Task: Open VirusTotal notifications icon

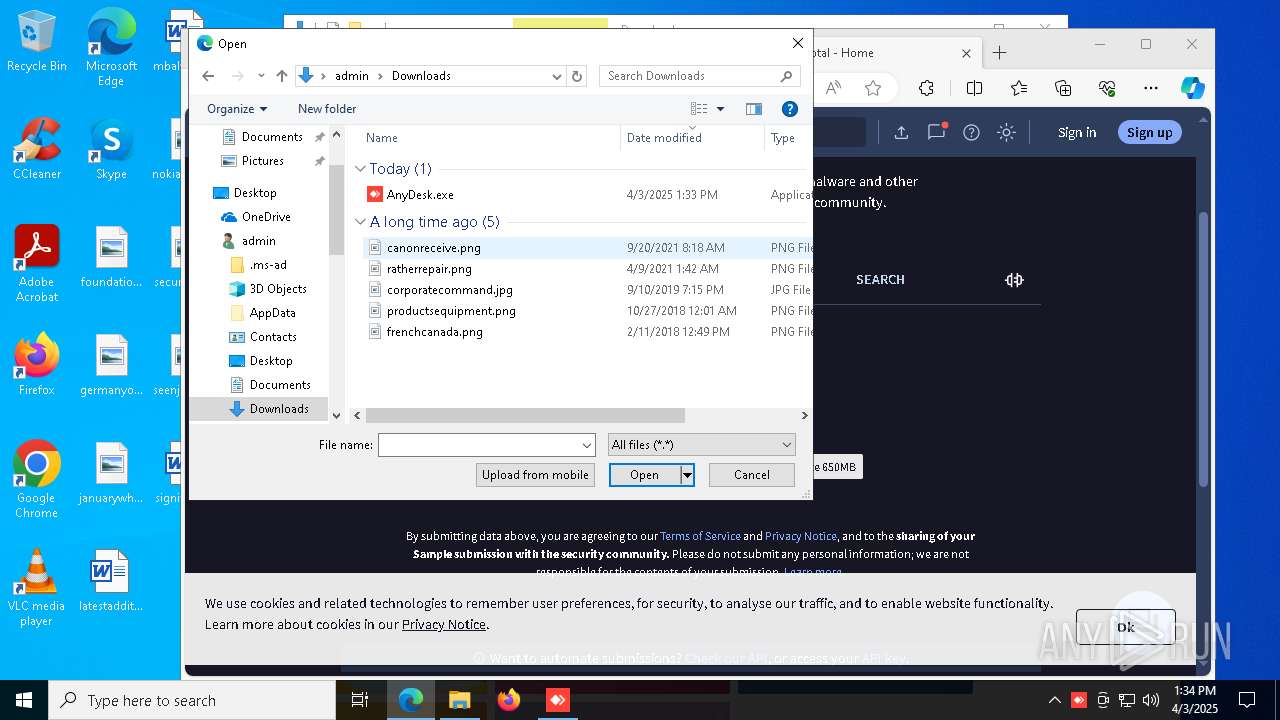Action: (x=937, y=132)
